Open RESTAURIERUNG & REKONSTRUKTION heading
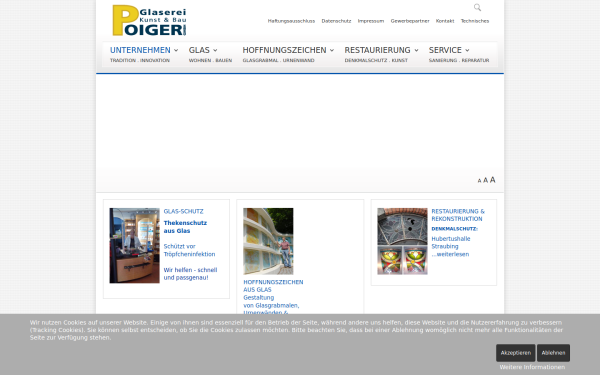This screenshot has height=375, width=600. point(458,215)
